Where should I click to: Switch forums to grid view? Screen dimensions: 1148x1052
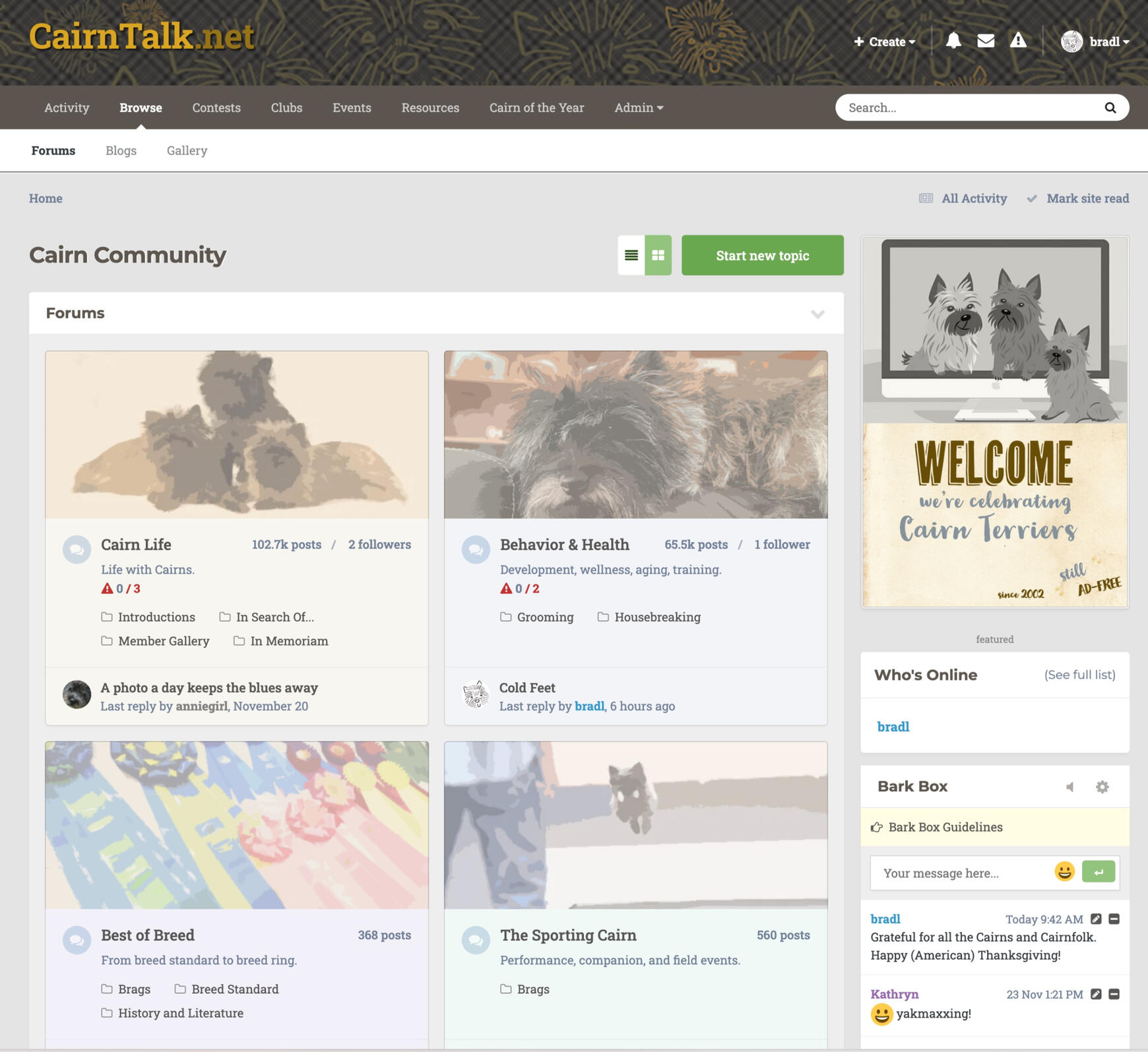click(x=658, y=255)
